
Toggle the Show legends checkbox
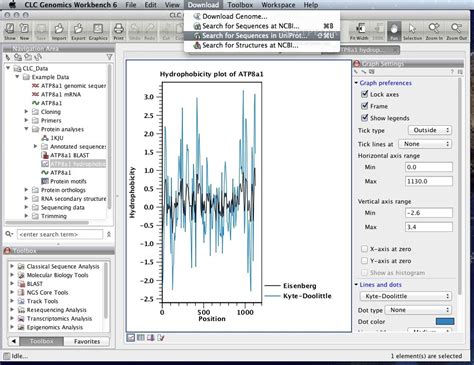click(365, 118)
